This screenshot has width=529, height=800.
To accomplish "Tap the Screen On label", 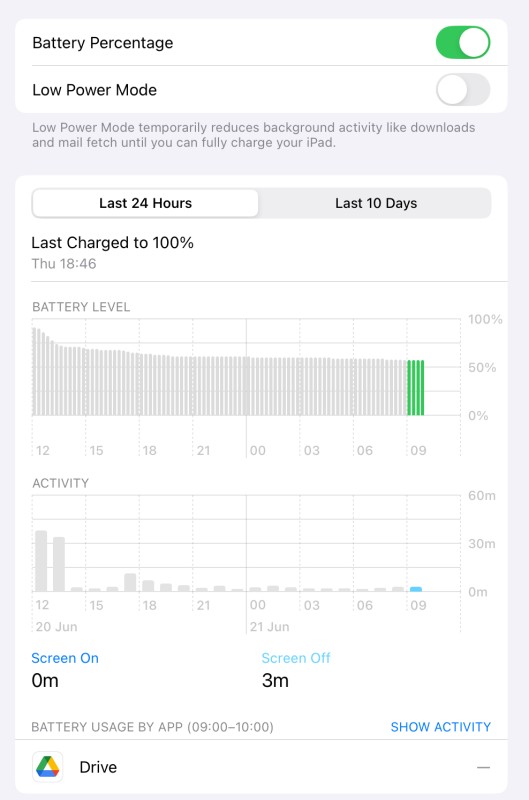I will coord(65,658).
